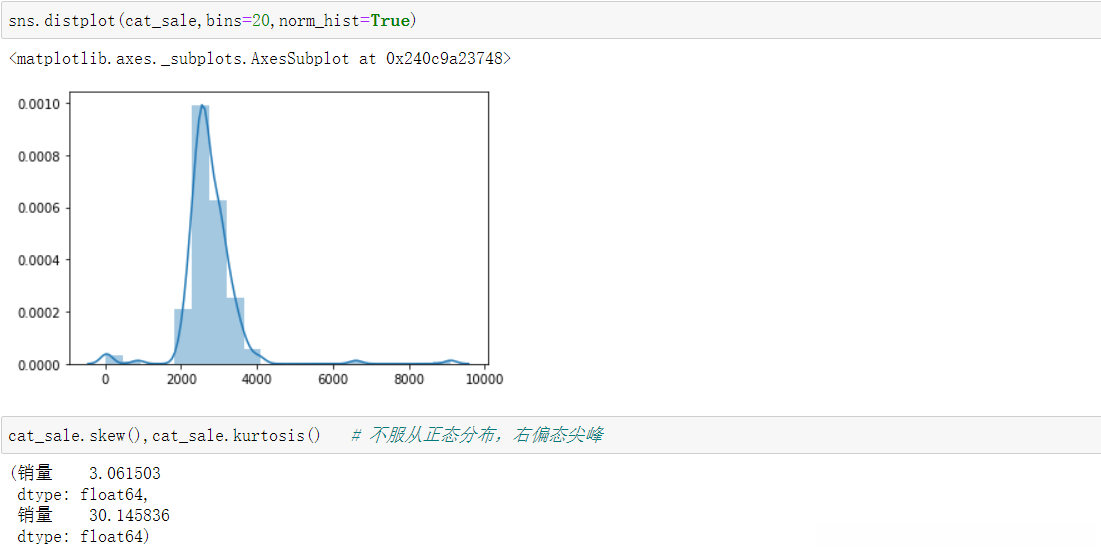Click the kurtosis value 30.145836
1101x556 pixels.
[x=129, y=516]
